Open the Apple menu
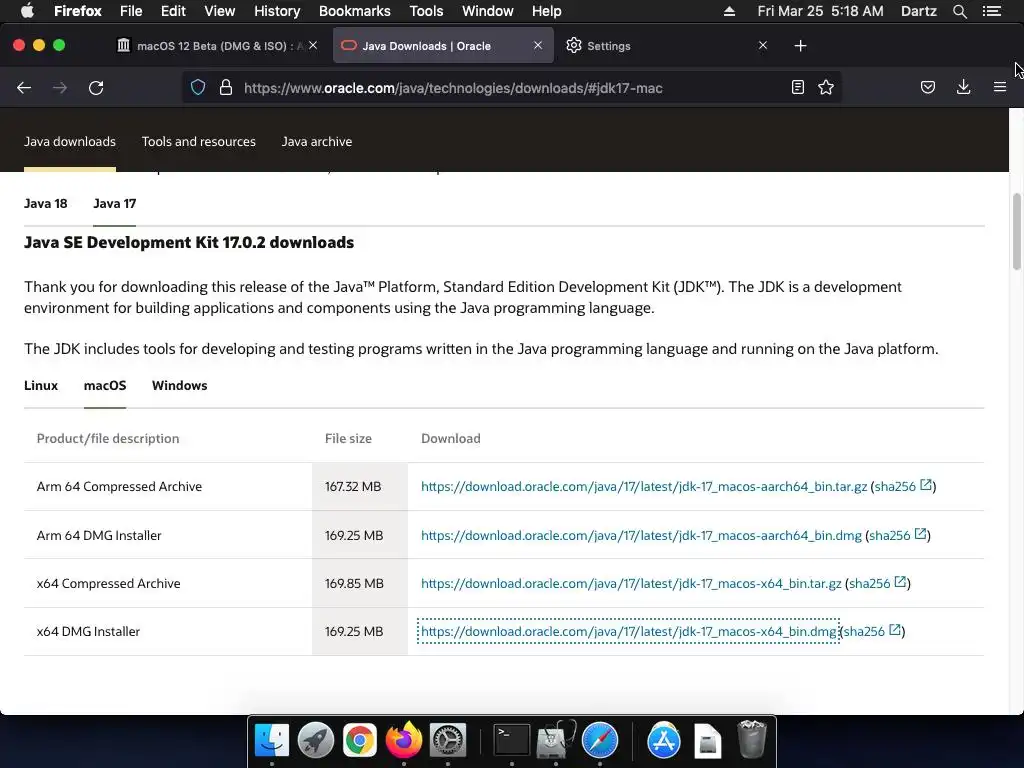The height and width of the screenshot is (768, 1024). (27, 11)
